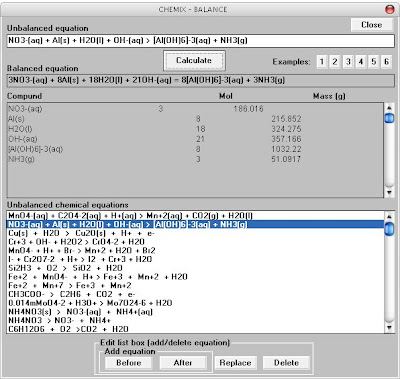The height and width of the screenshot is (379, 400).
Task: Click equations list scrollbar down arrow
Action: [389, 328]
